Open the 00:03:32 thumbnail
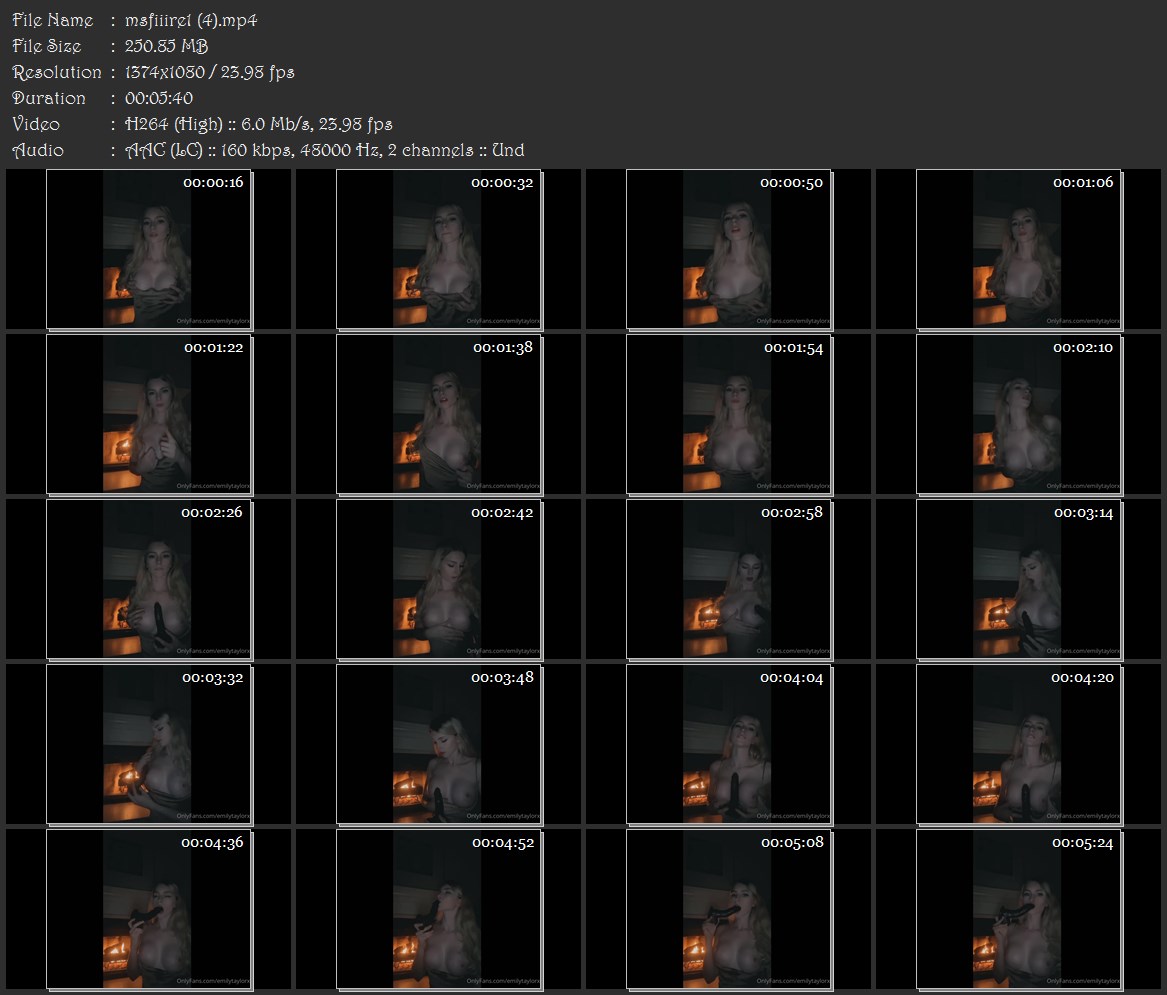The height and width of the screenshot is (995, 1167). click(x=149, y=744)
